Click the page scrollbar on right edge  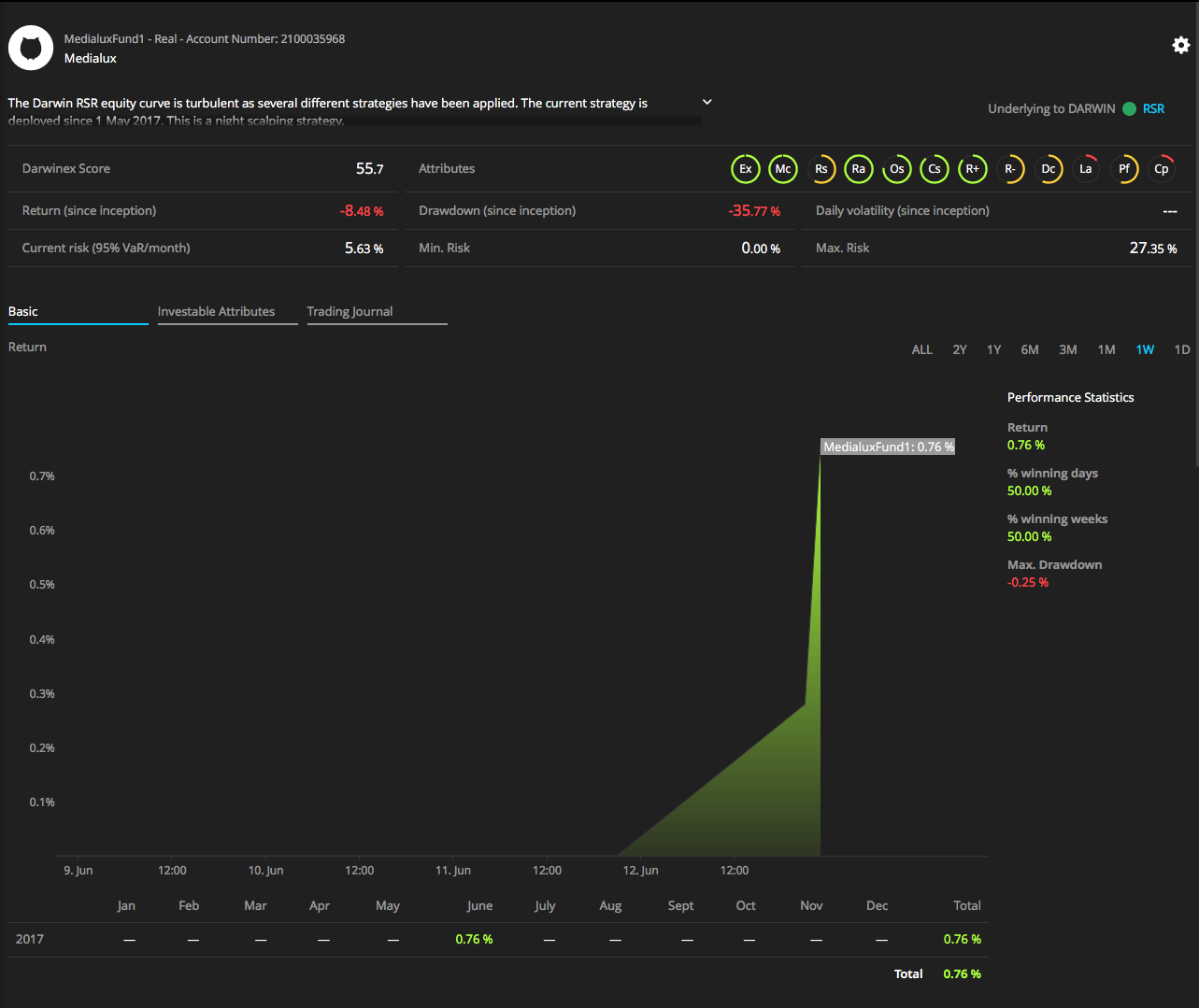[x=1195, y=234]
